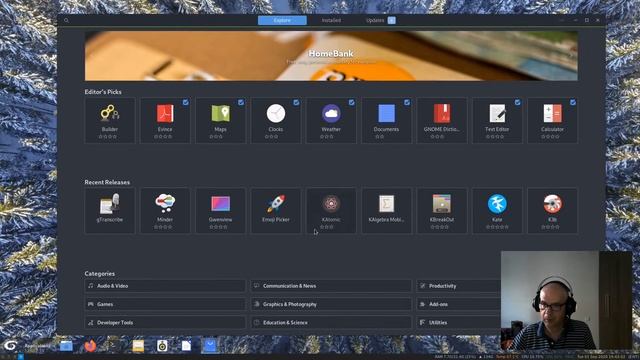Open the Kate app tile
Screen dimensions: 640x360
tap(497, 211)
